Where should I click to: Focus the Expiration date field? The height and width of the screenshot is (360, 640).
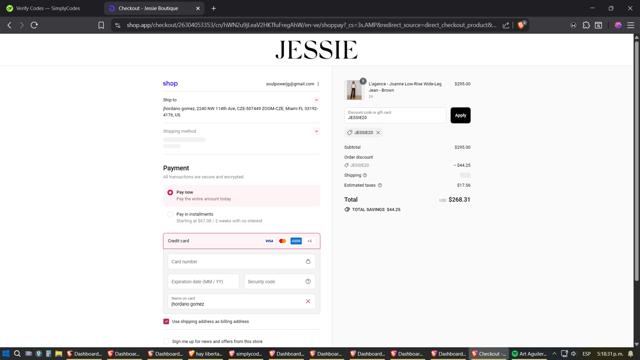203,282
